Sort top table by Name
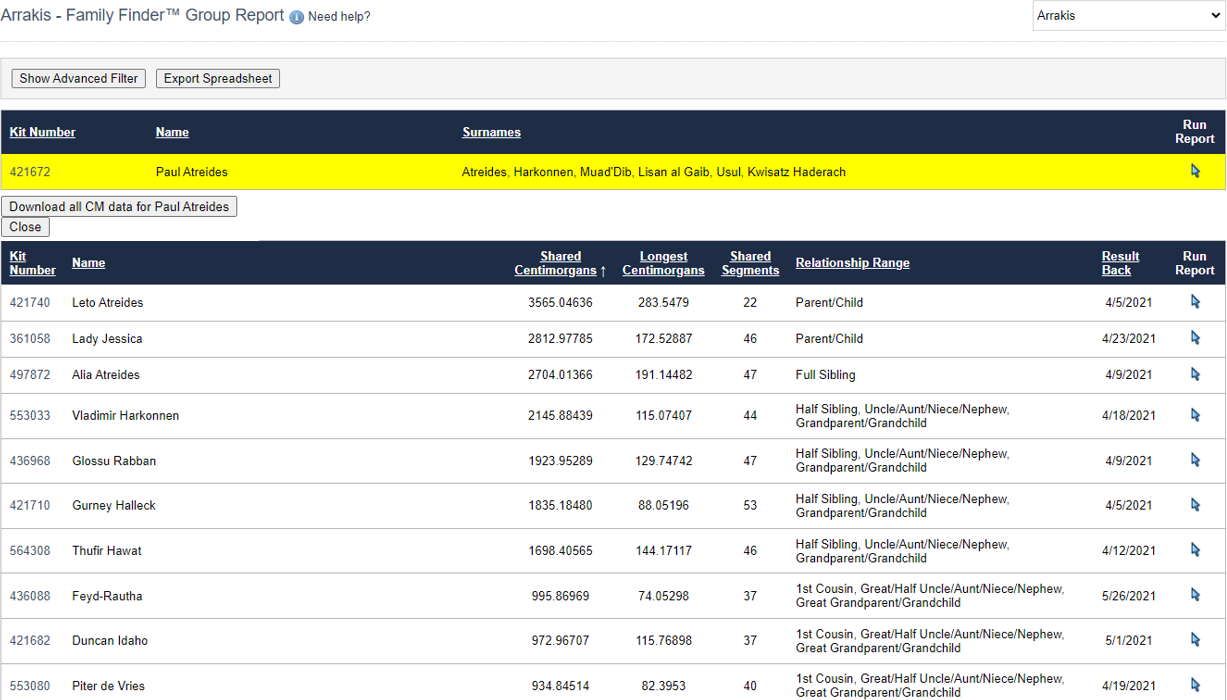1227x700 pixels. (x=172, y=132)
